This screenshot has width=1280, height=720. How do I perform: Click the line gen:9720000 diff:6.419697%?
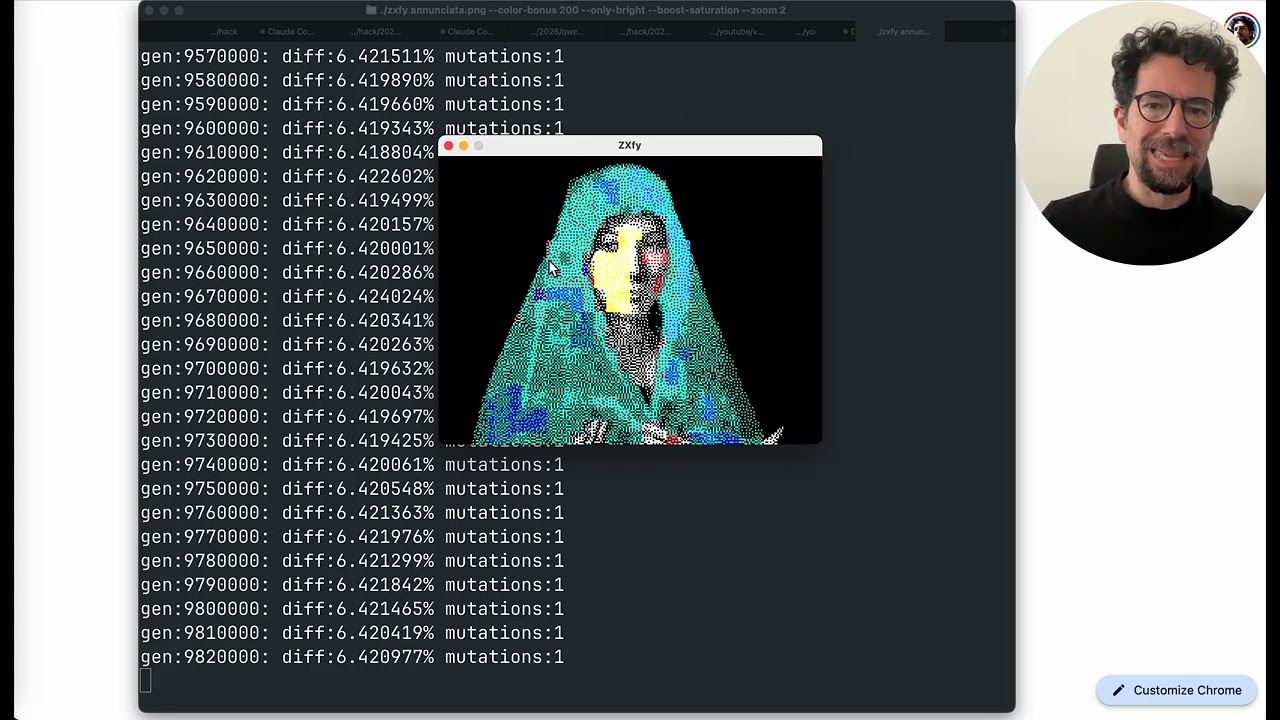[x=288, y=417]
